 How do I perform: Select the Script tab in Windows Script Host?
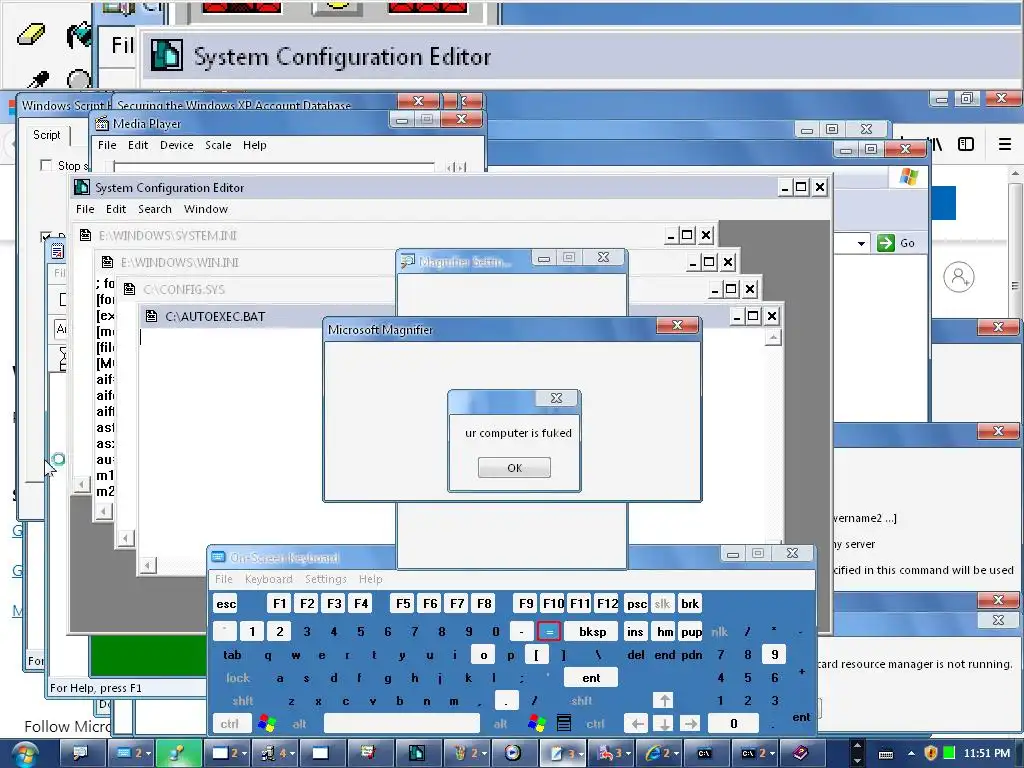[x=46, y=135]
